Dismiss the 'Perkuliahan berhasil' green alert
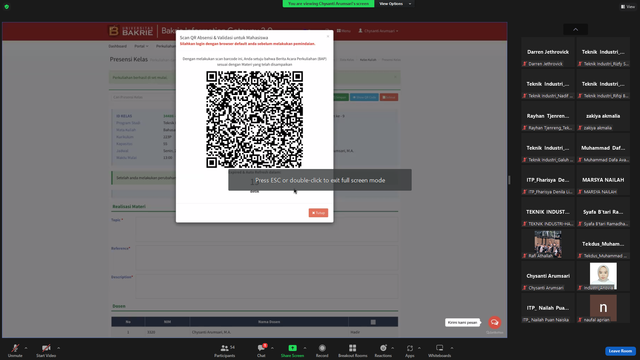This screenshot has height=360, width=640. click(395, 77)
